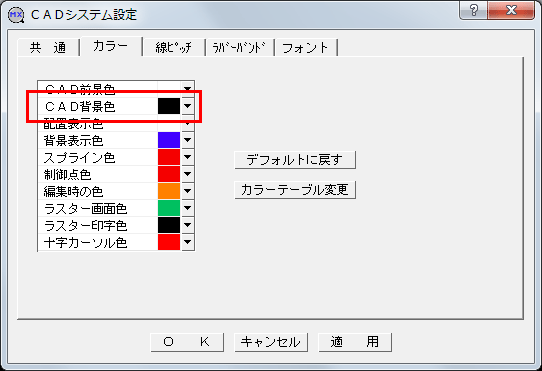Image resolution: width=542 pixels, height=371 pixels.
Task: Open the 編集時の色 dropdown arrow
Action: (x=187, y=191)
